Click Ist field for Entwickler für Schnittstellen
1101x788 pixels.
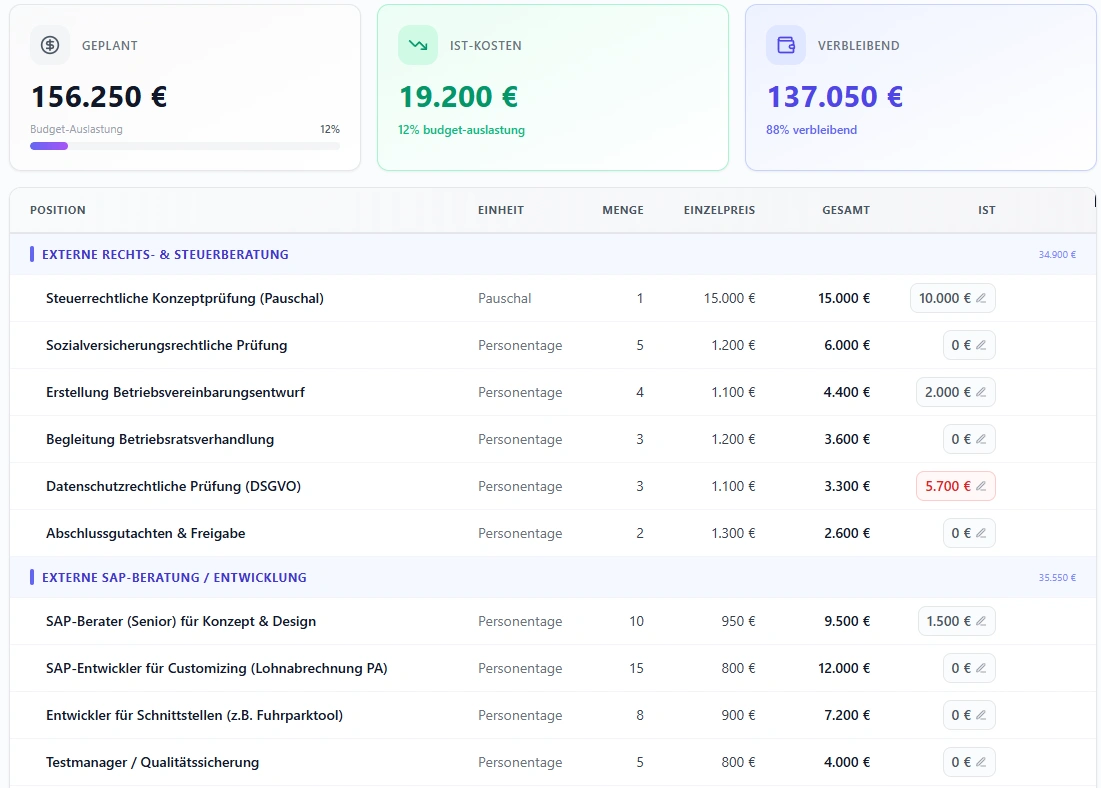(x=961, y=715)
